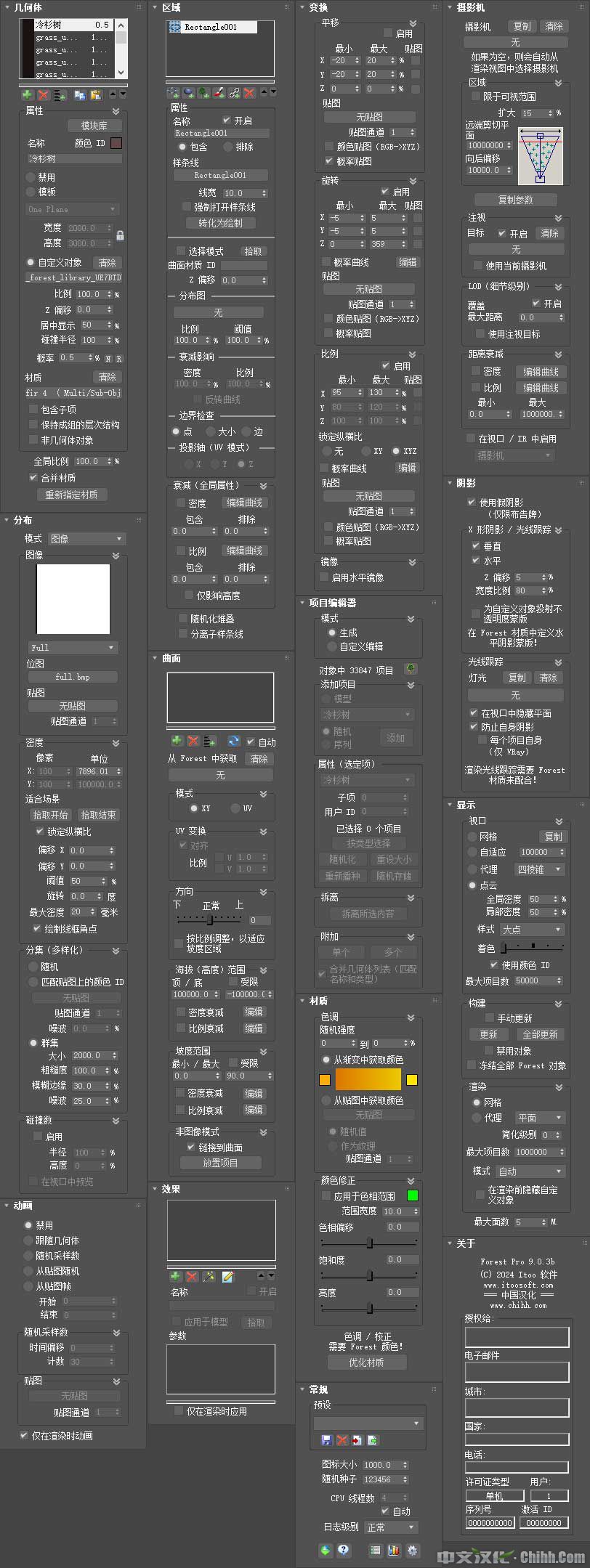The height and width of the screenshot is (1568, 590).
Task: Open statistics bar chart icon in 常规
Action: click(x=394, y=1550)
